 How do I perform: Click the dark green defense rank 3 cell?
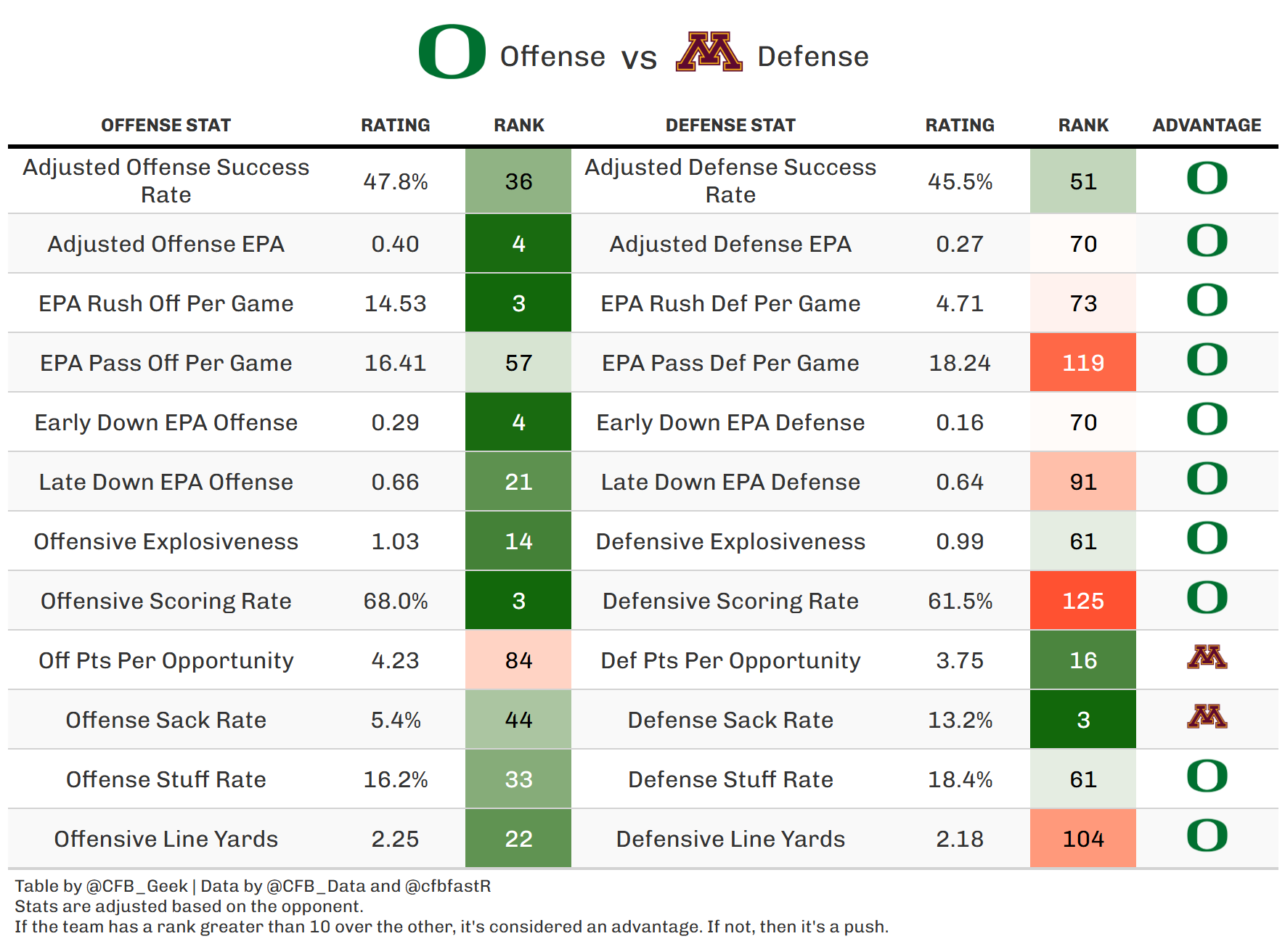coord(1082,720)
